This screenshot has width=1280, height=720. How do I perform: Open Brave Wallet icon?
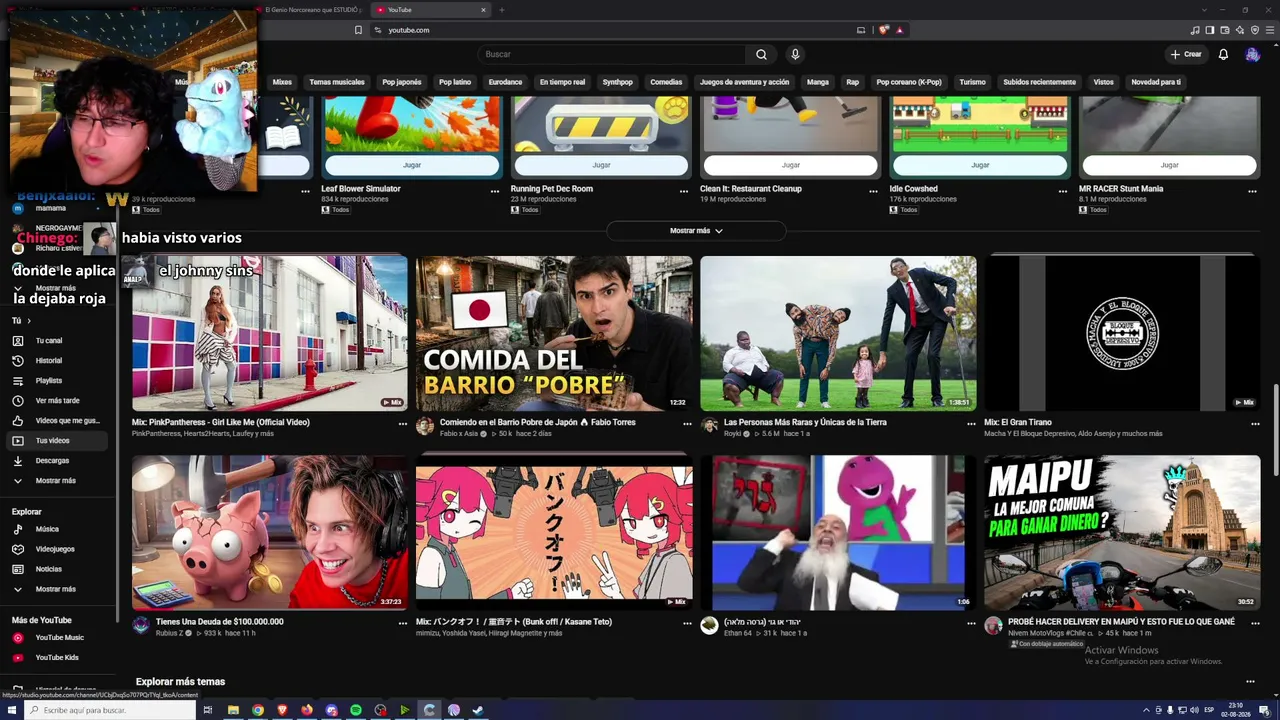pyautogui.click(x=1225, y=30)
